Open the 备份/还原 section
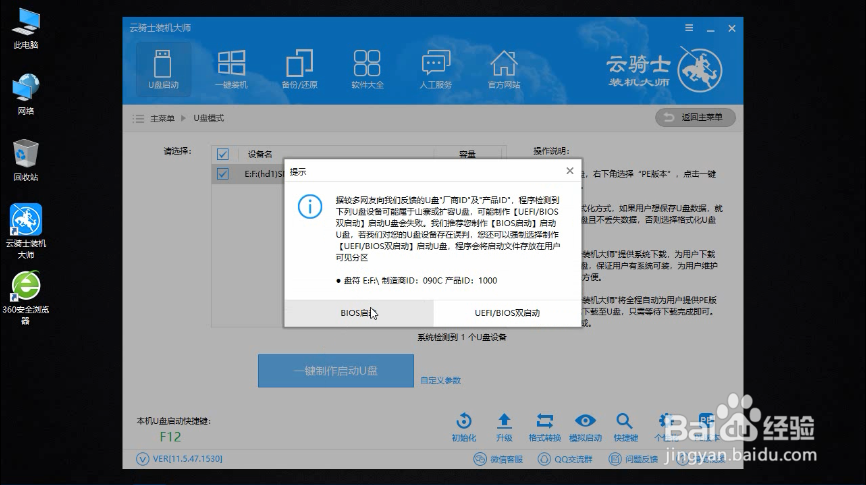The height and width of the screenshot is (485, 866). point(299,69)
